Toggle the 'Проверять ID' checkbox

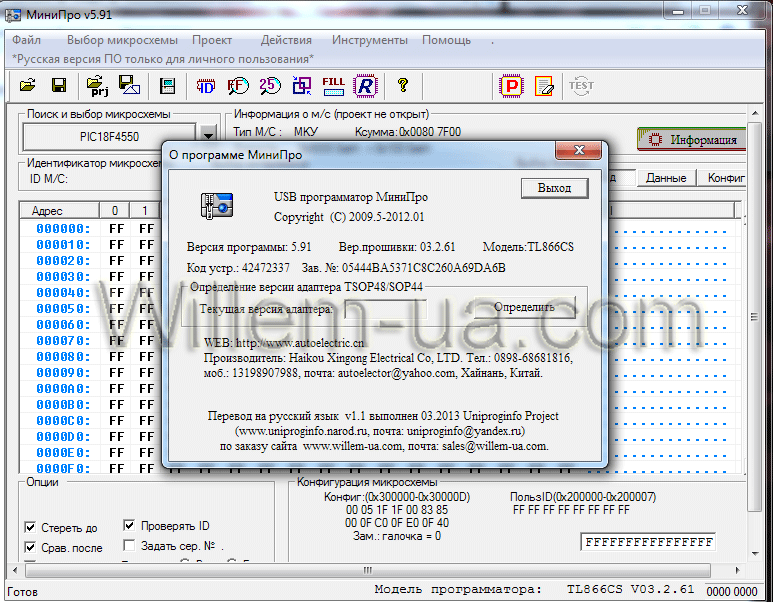point(129,526)
